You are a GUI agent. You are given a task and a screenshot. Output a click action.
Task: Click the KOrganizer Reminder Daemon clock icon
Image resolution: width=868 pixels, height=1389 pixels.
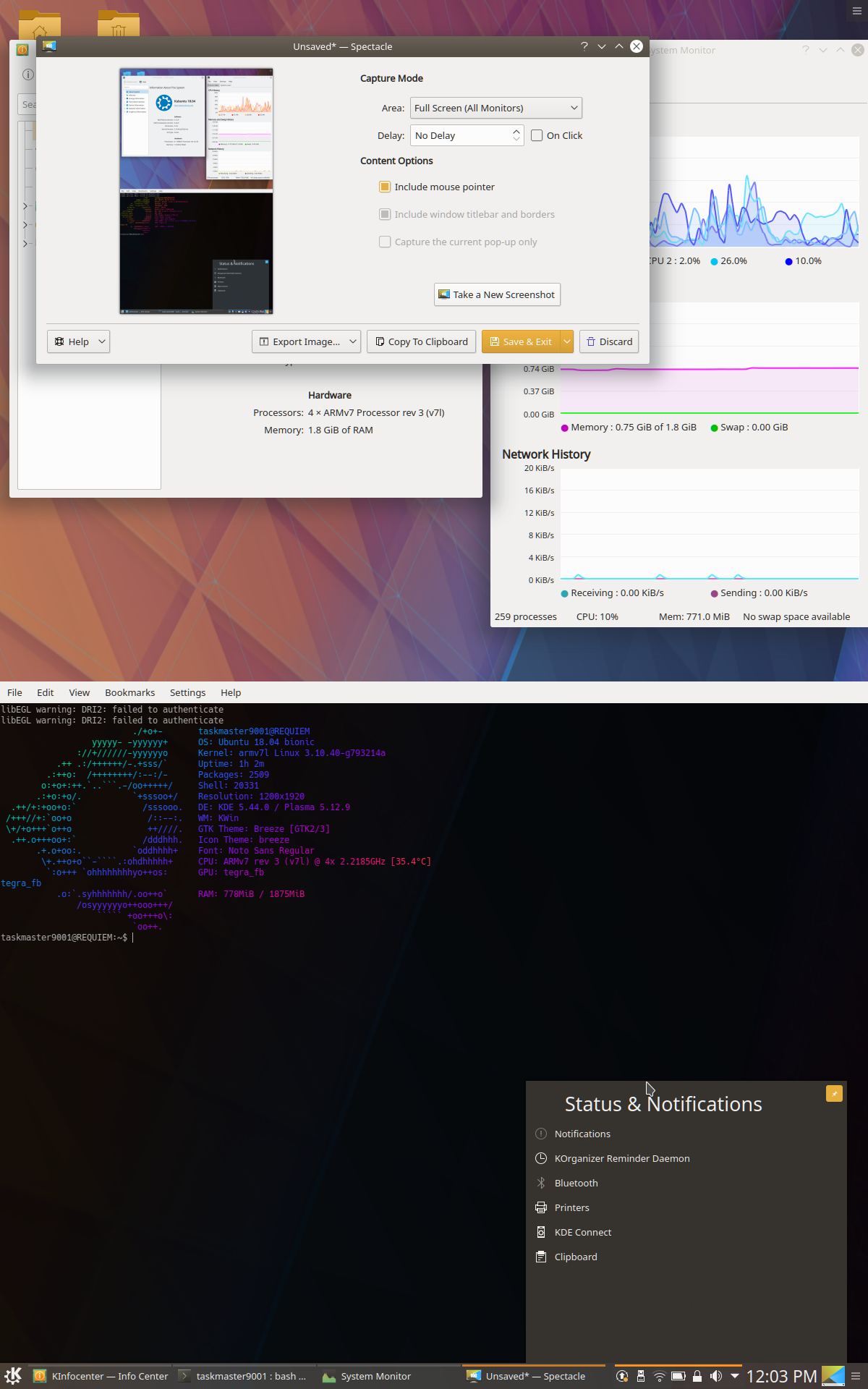coord(541,1158)
